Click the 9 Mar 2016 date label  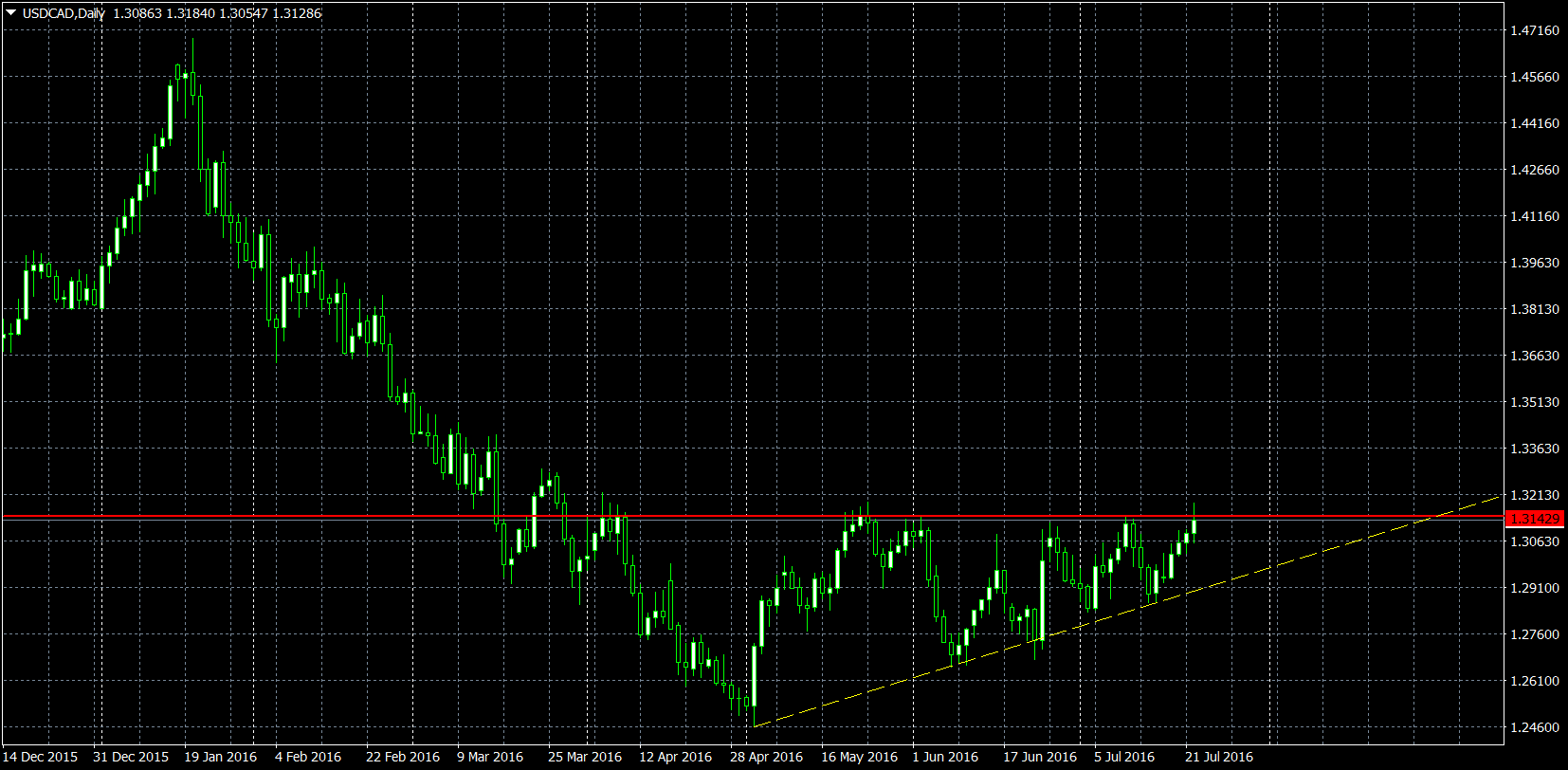tap(490, 757)
